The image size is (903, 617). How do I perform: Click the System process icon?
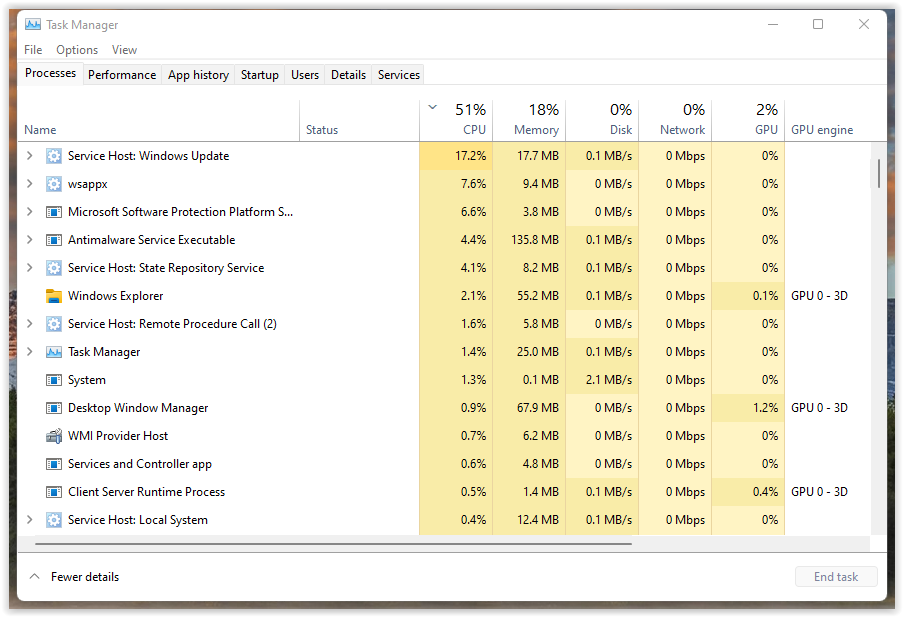[54, 380]
